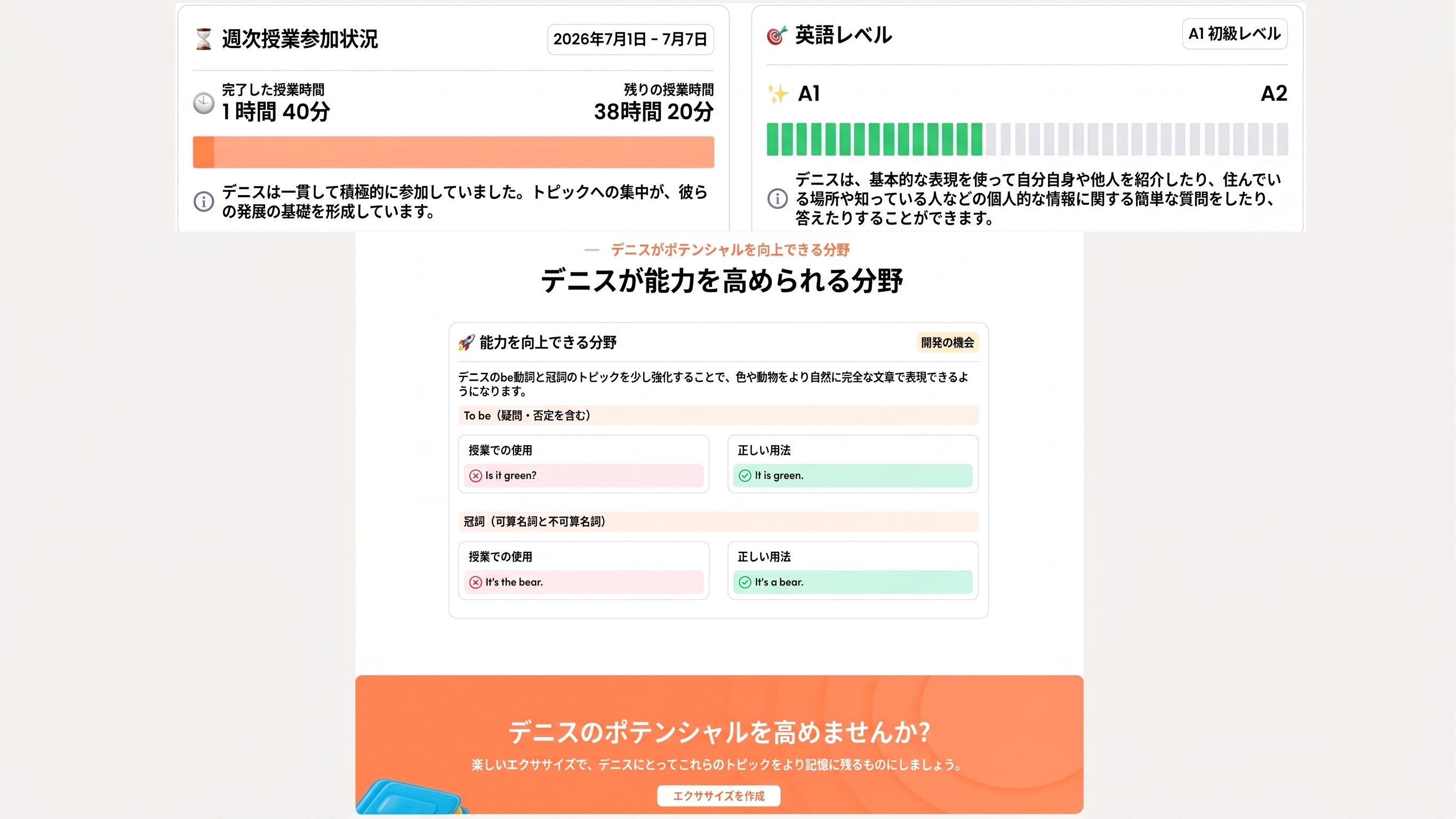
Task: Click the target icon next to 英語レベル
Action: (777, 35)
